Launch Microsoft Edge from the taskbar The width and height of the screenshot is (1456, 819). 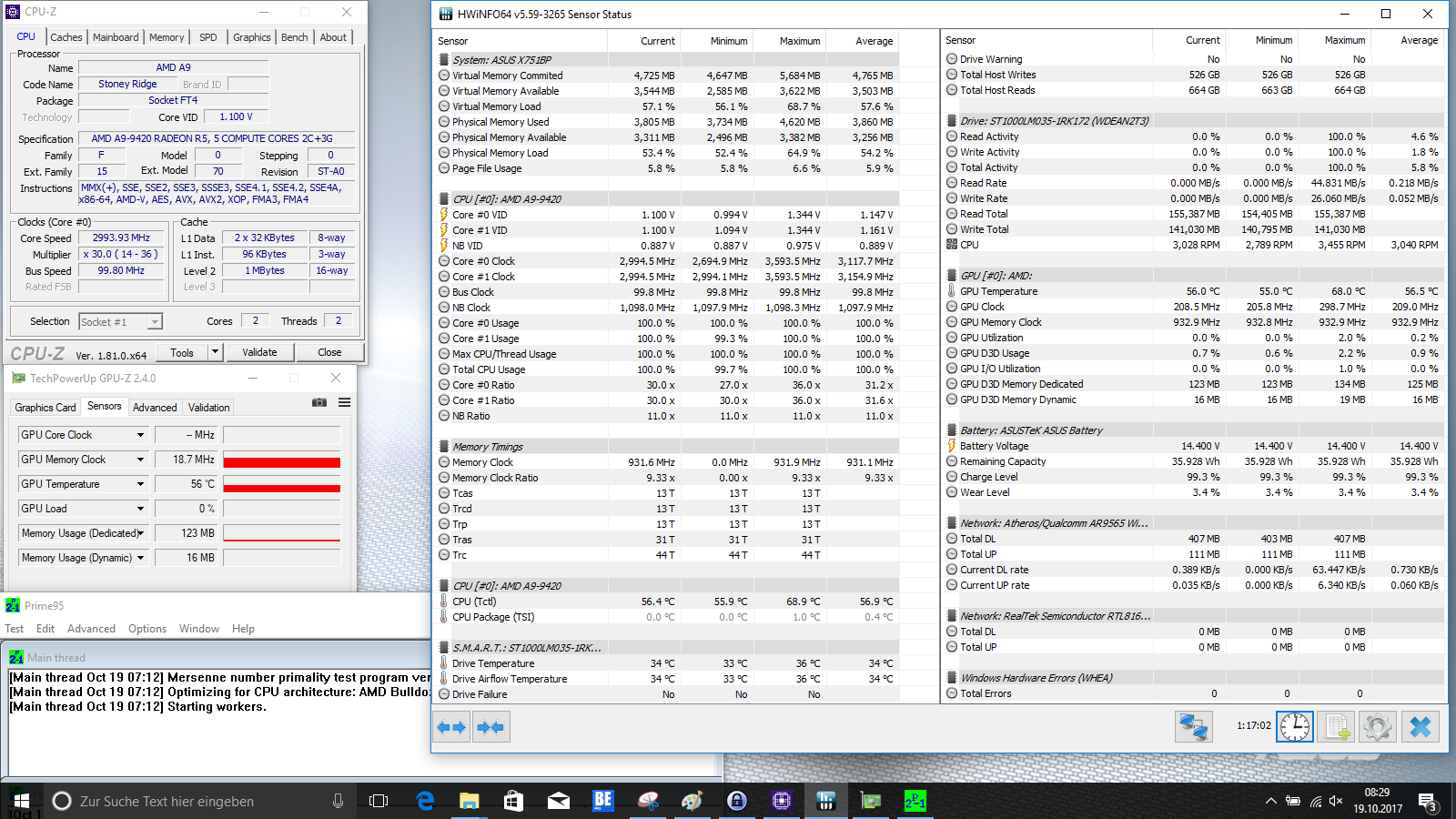[x=425, y=801]
